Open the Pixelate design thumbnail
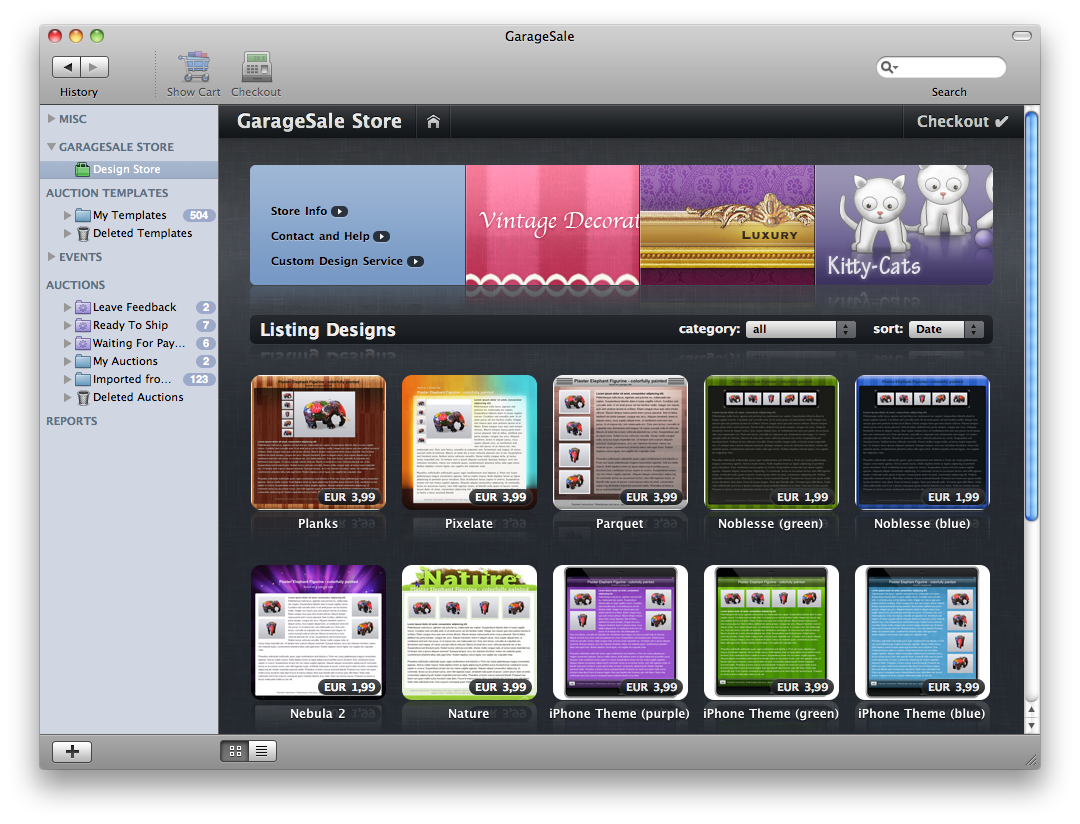Image resolution: width=1080 pixels, height=824 pixels. click(x=469, y=442)
